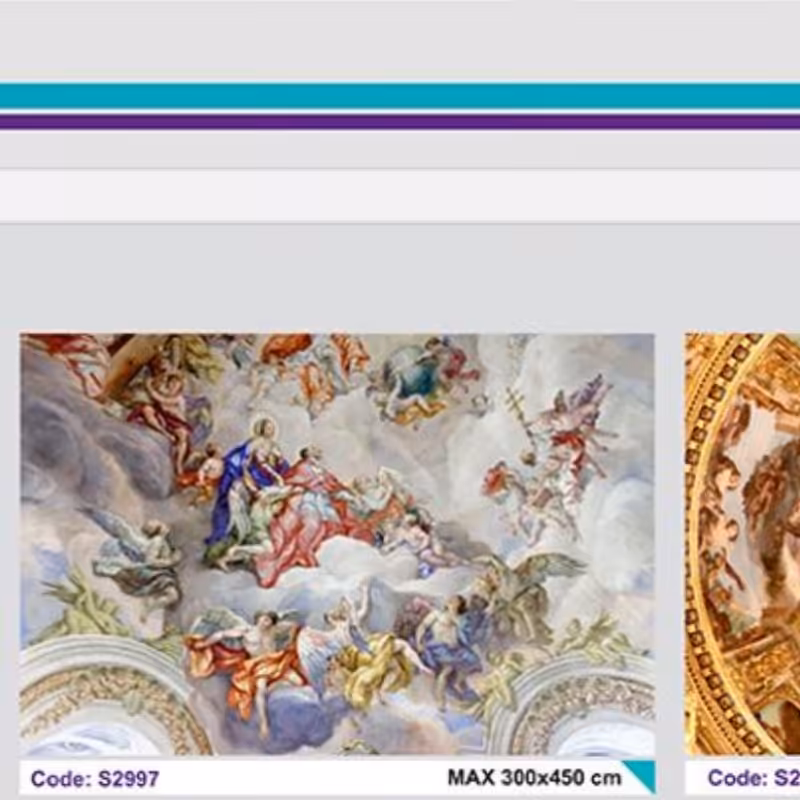
Task: Click the white bar under the purple stripe
Action: pyautogui.click(x=400, y=195)
